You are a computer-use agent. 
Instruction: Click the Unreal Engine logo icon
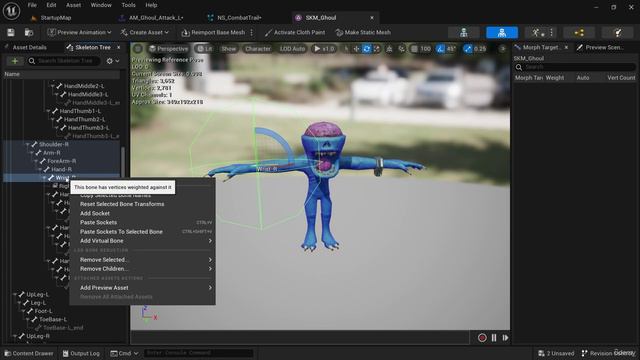(x=11, y=11)
